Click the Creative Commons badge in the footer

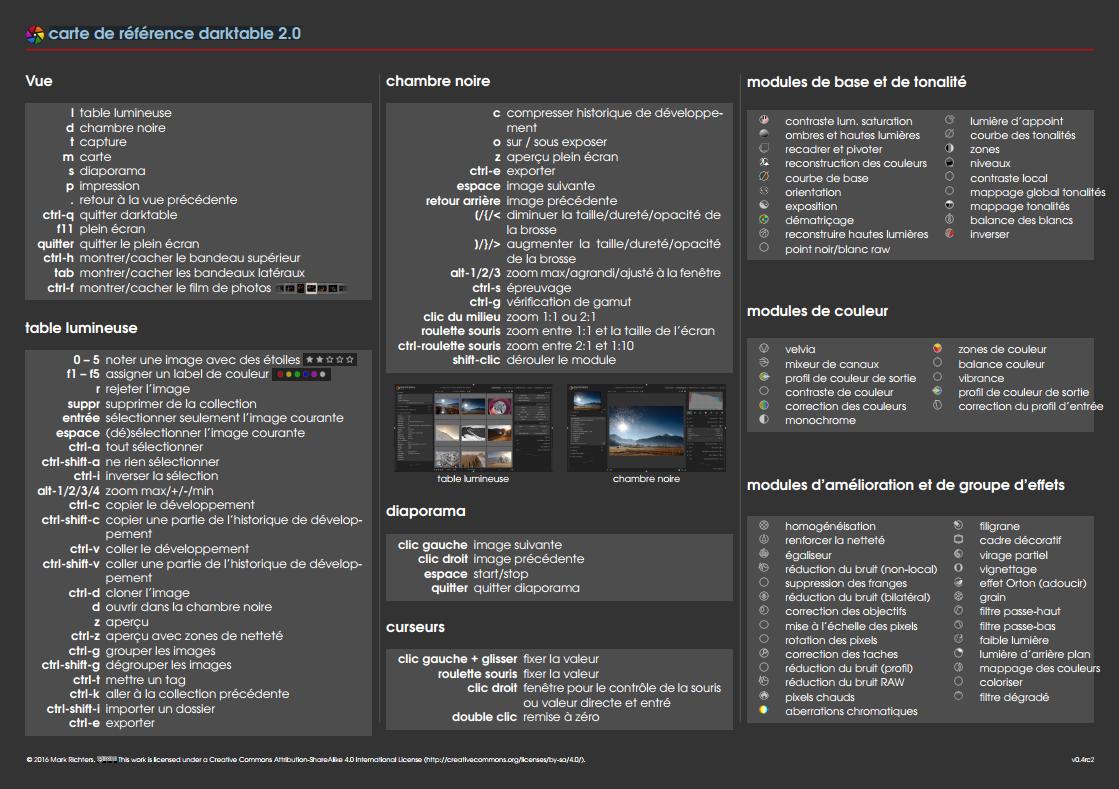[106, 759]
